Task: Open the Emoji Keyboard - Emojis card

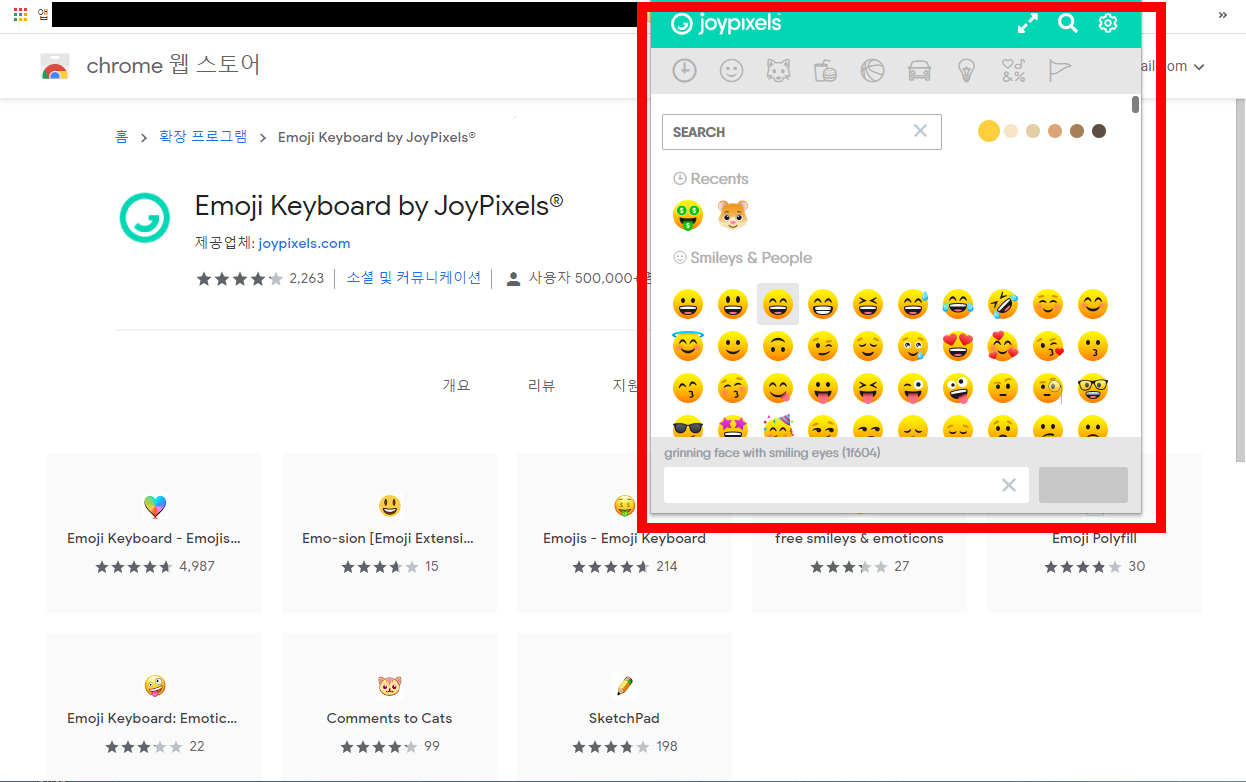Action: (x=155, y=533)
